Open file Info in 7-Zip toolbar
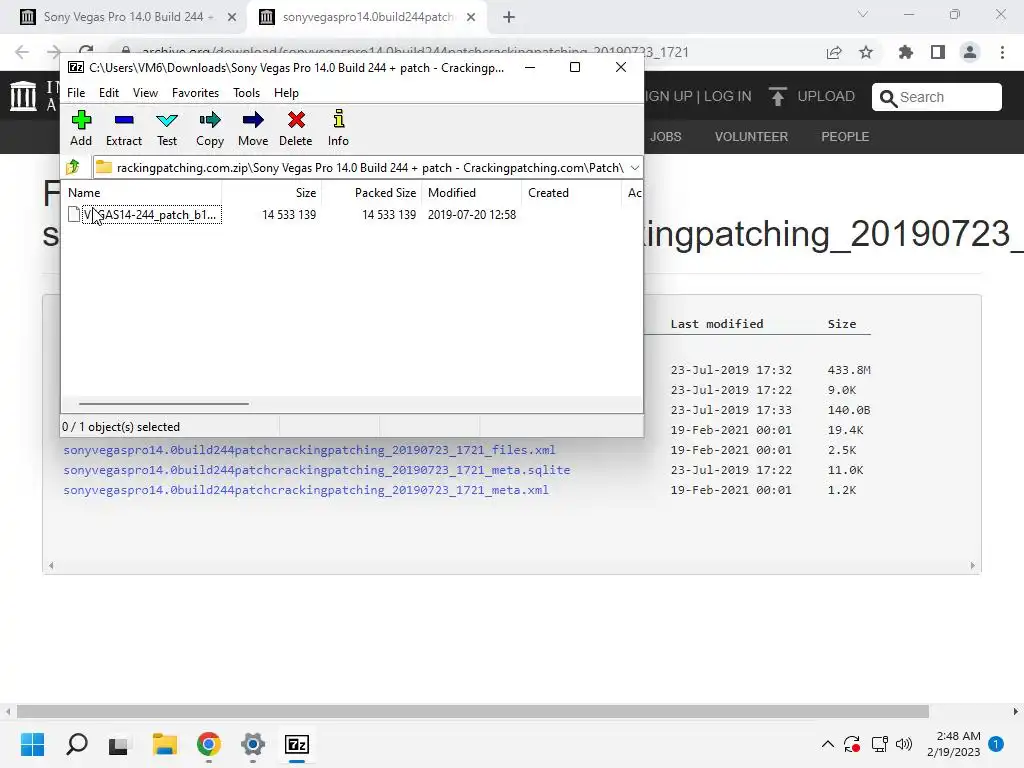Image resolution: width=1024 pixels, height=768 pixels. coord(338,128)
